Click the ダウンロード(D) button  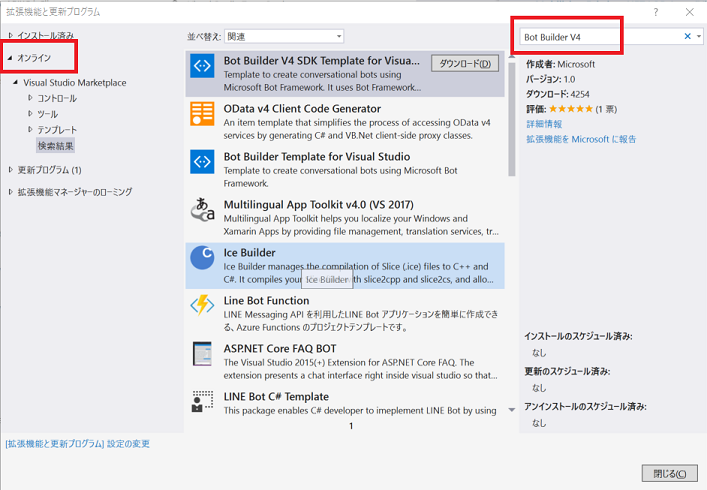click(x=465, y=64)
